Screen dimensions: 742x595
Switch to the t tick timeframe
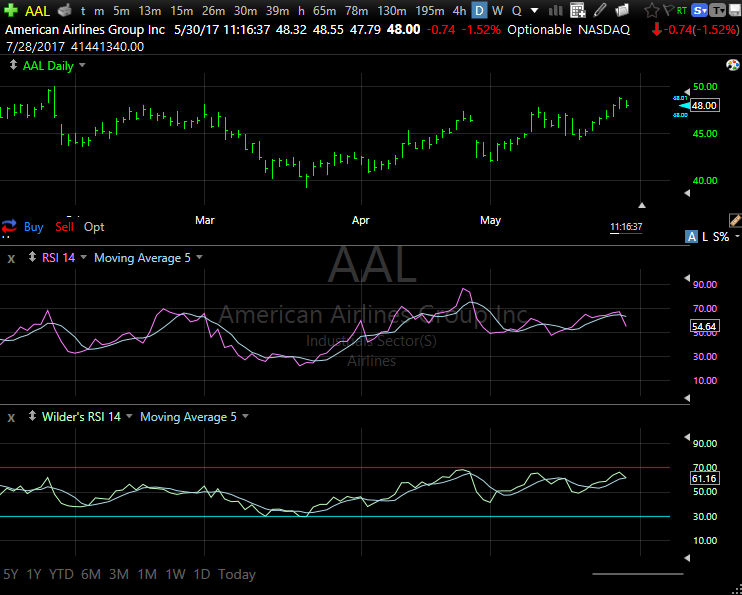83,10
